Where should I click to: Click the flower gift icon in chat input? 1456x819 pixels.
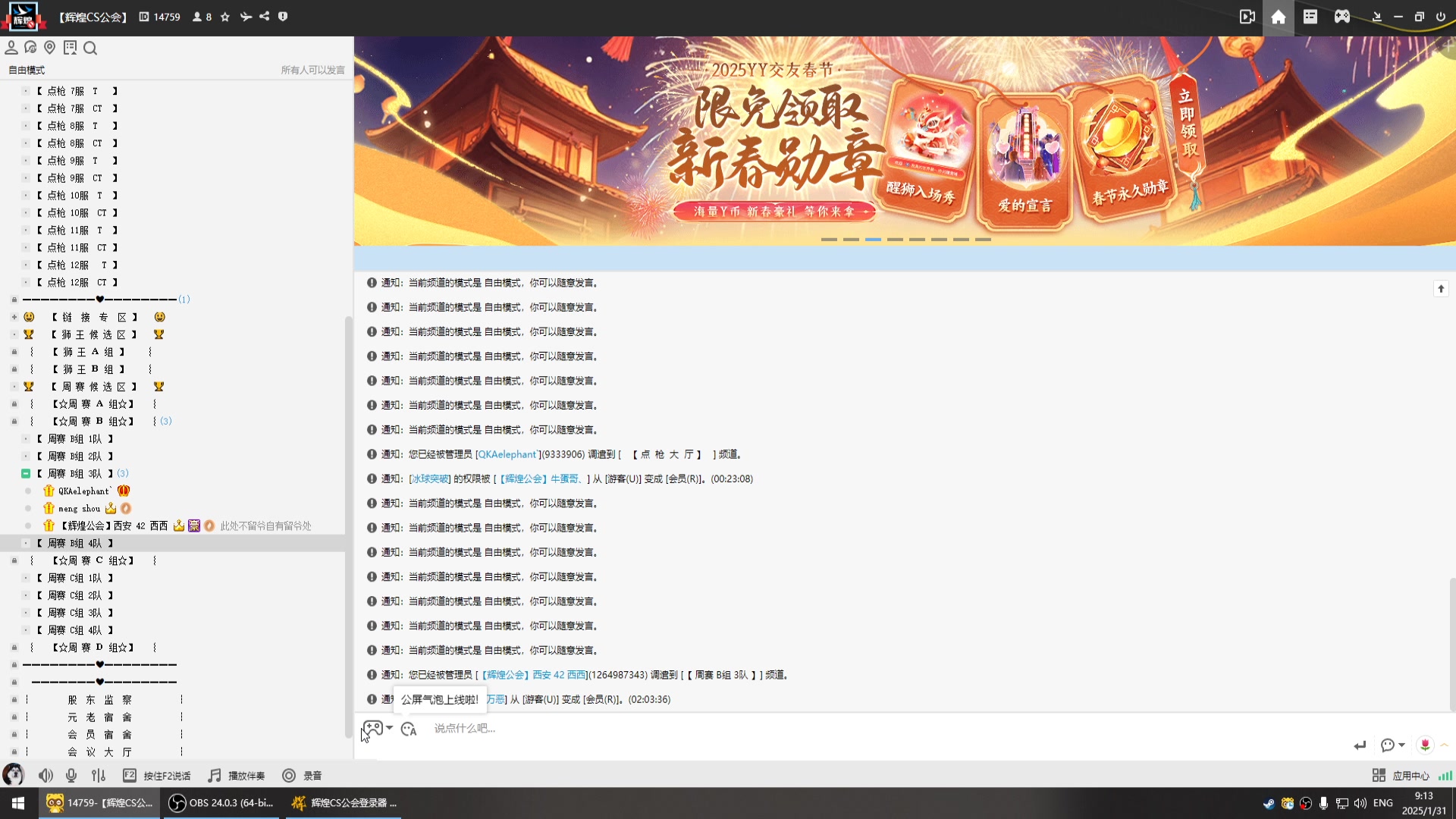pyautogui.click(x=1425, y=745)
